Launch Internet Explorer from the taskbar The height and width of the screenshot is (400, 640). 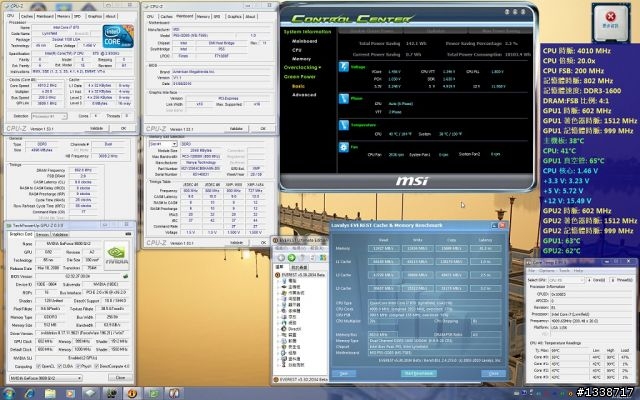coord(29,393)
